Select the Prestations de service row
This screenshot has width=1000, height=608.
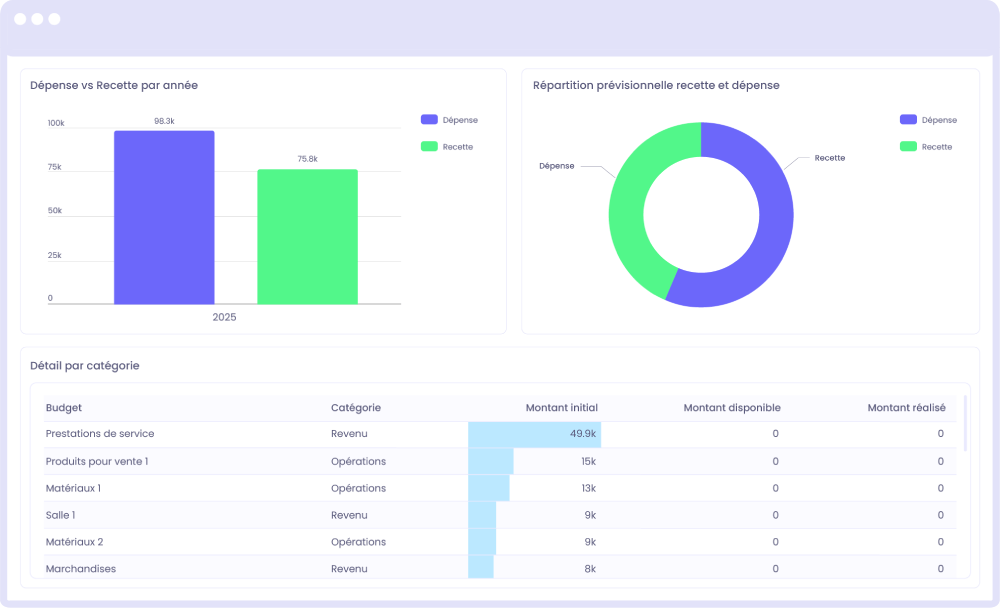pos(99,434)
